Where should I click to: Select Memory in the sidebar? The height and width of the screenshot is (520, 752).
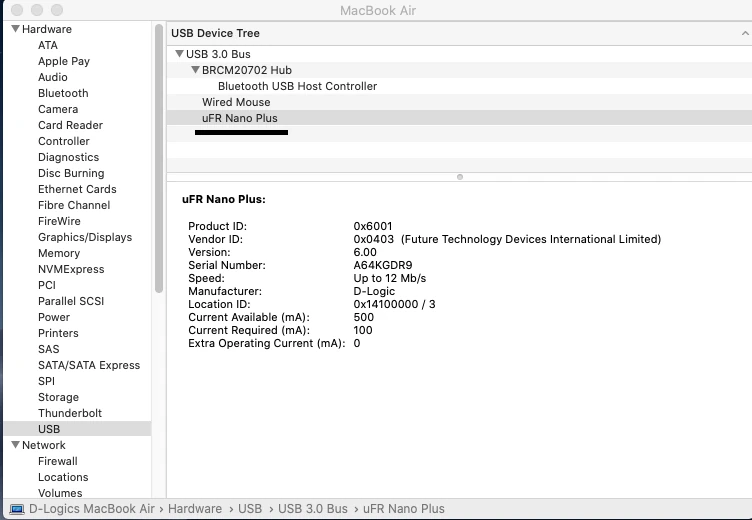click(x=59, y=253)
